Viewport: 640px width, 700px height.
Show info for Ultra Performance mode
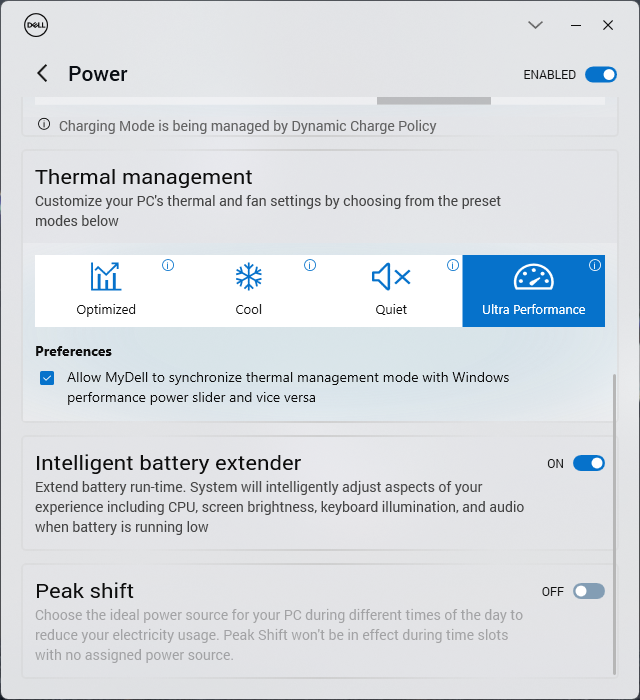(595, 265)
